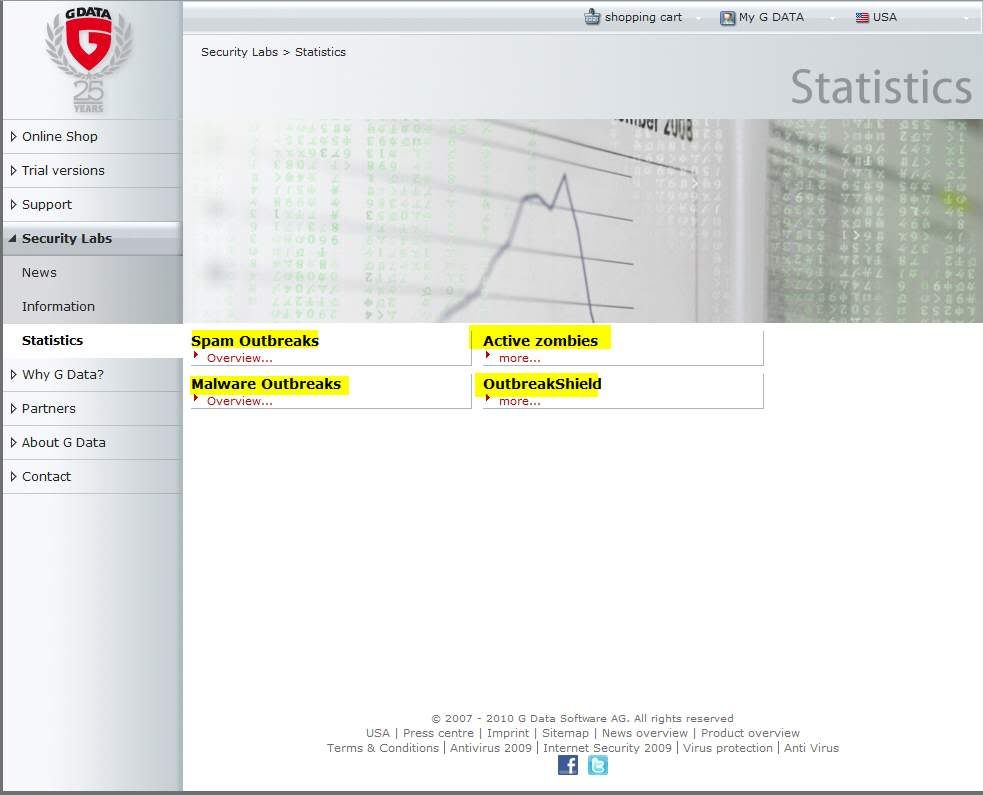Expand the Online Shop menu item
The image size is (983, 795).
59,136
